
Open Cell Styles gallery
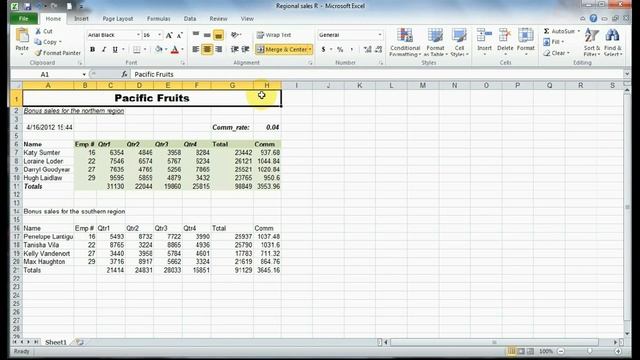(x=459, y=42)
